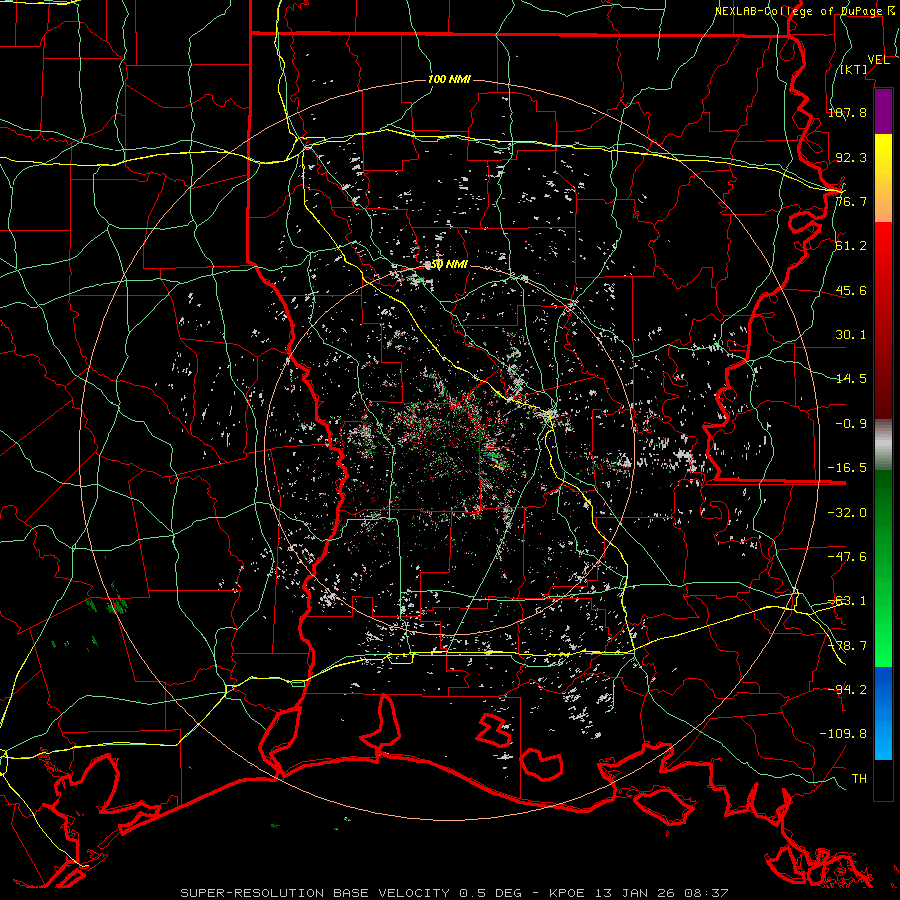
Task: Click the VEL legend title
Action: tap(879, 60)
